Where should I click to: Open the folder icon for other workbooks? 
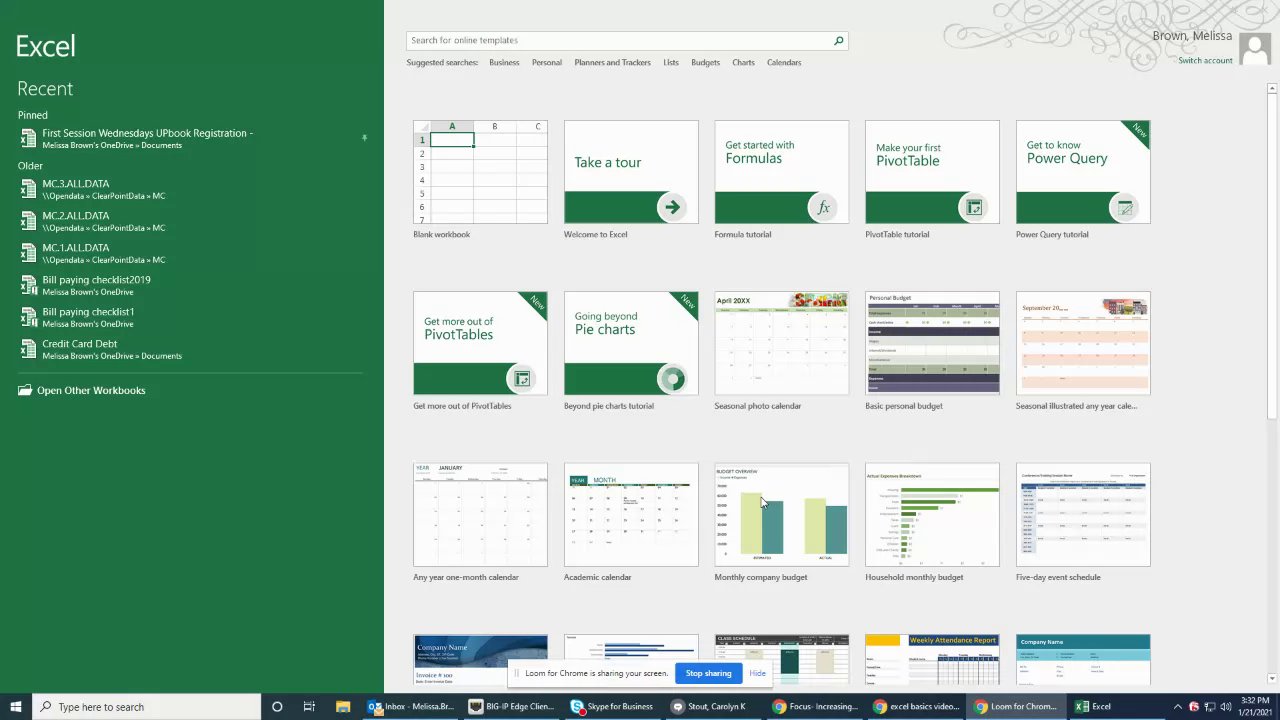pyautogui.click(x=25, y=391)
